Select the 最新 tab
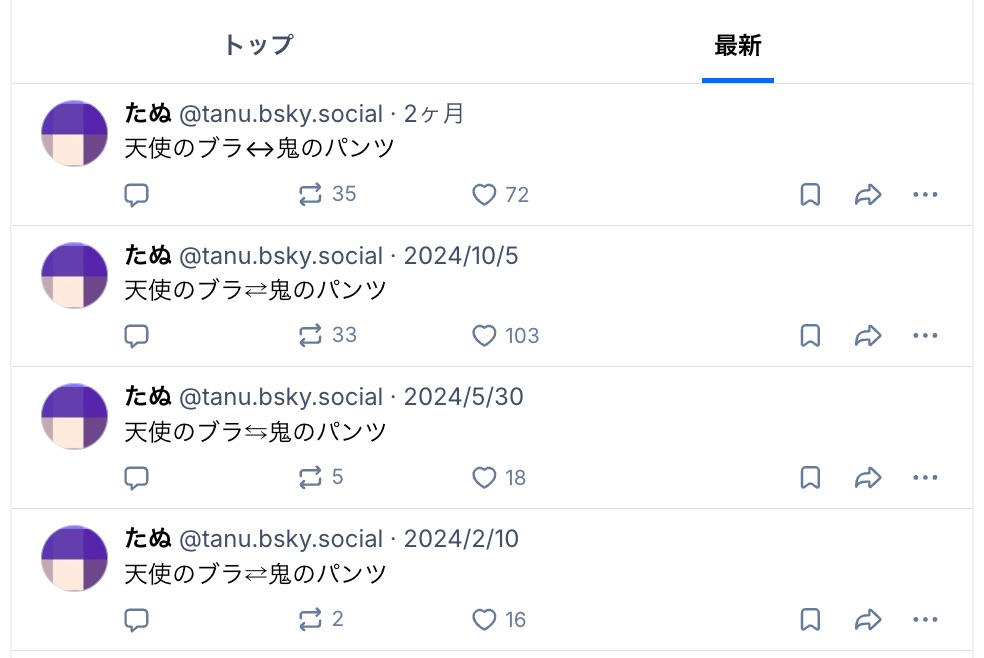The width and height of the screenshot is (984, 658). coord(738,45)
